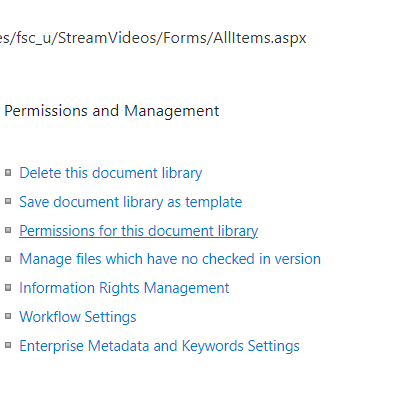Click bullet icon beside Enterprise Metadata and Keywords Settings
The height and width of the screenshot is (414, 412).
tap(8, 345)
